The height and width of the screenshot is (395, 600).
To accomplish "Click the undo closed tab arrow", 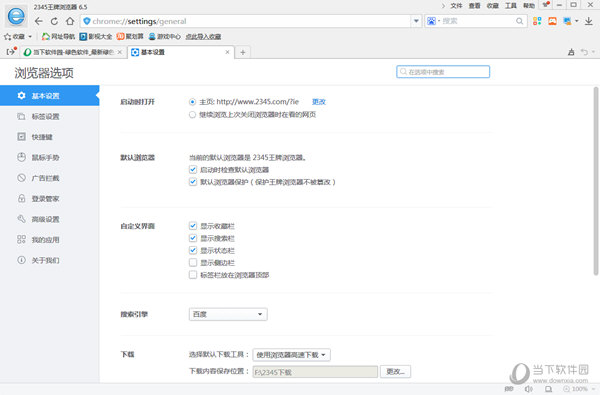I will click(584, 52).
